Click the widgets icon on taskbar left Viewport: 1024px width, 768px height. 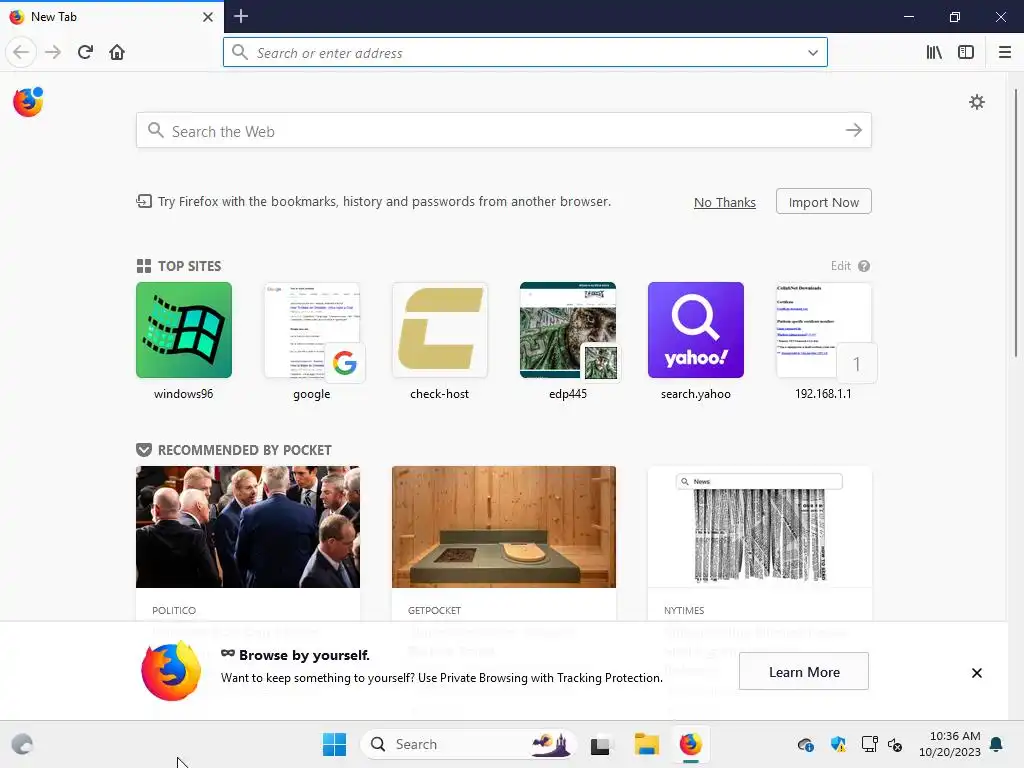click(22, 744)
